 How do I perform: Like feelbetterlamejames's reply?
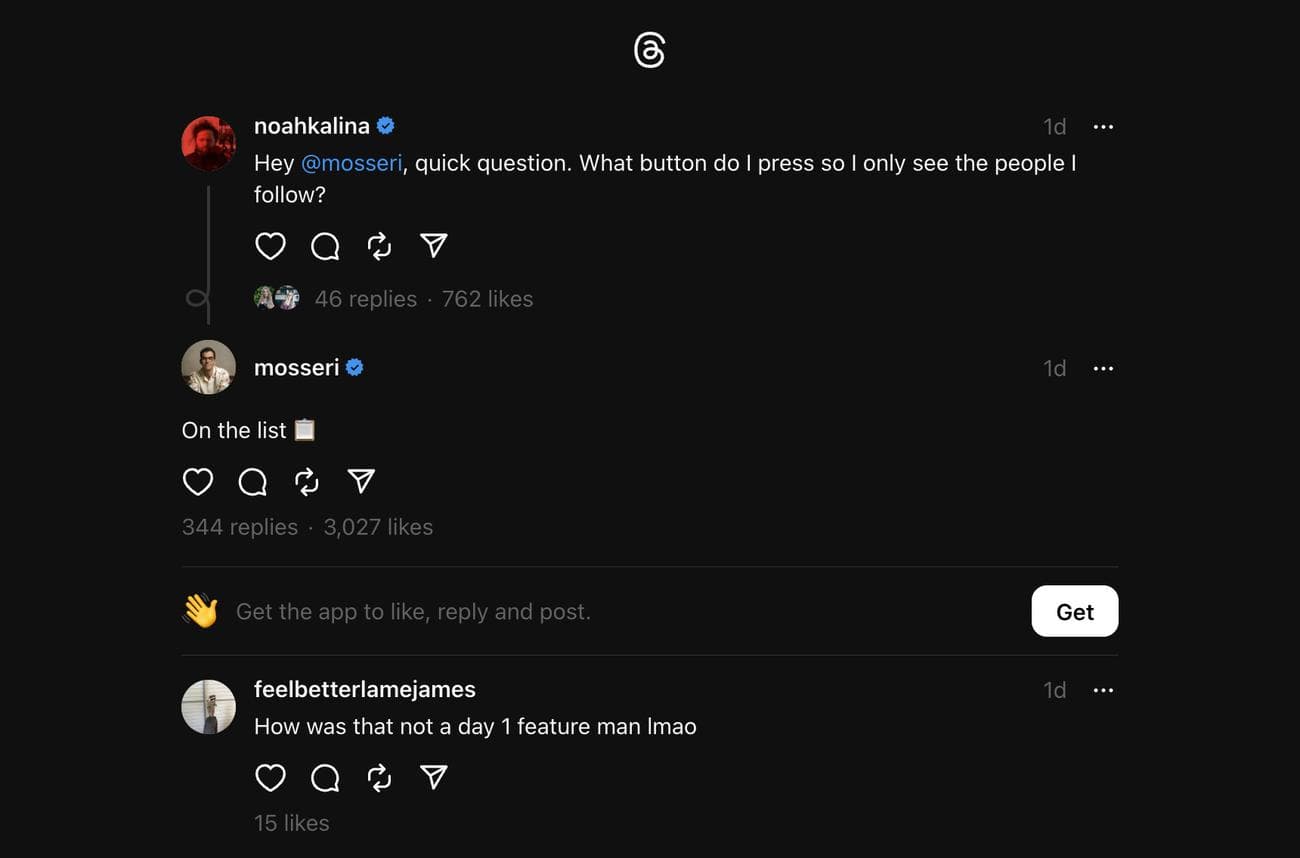[x=270, y=777]
